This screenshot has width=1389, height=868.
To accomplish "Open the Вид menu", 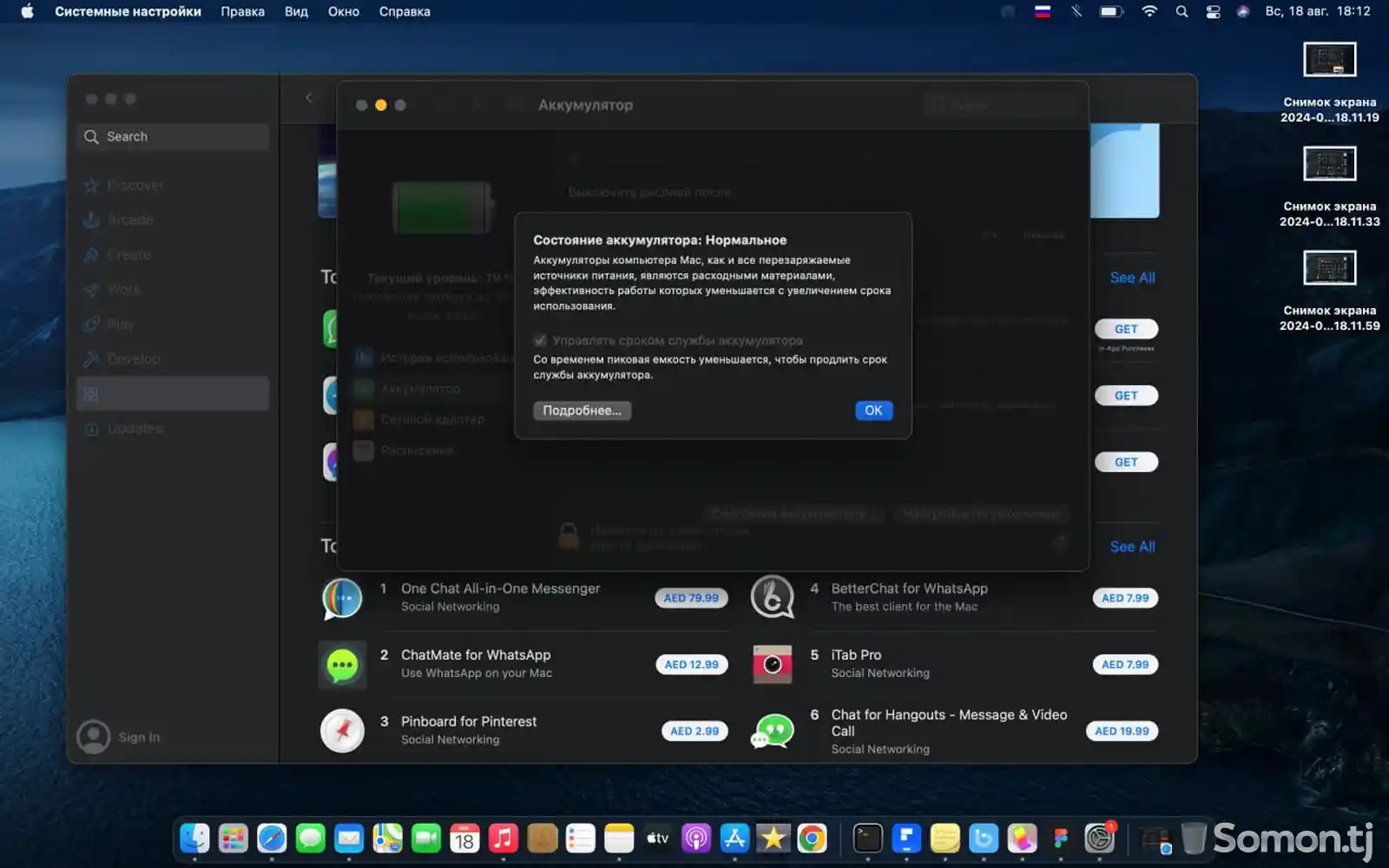I will (296, 11).
